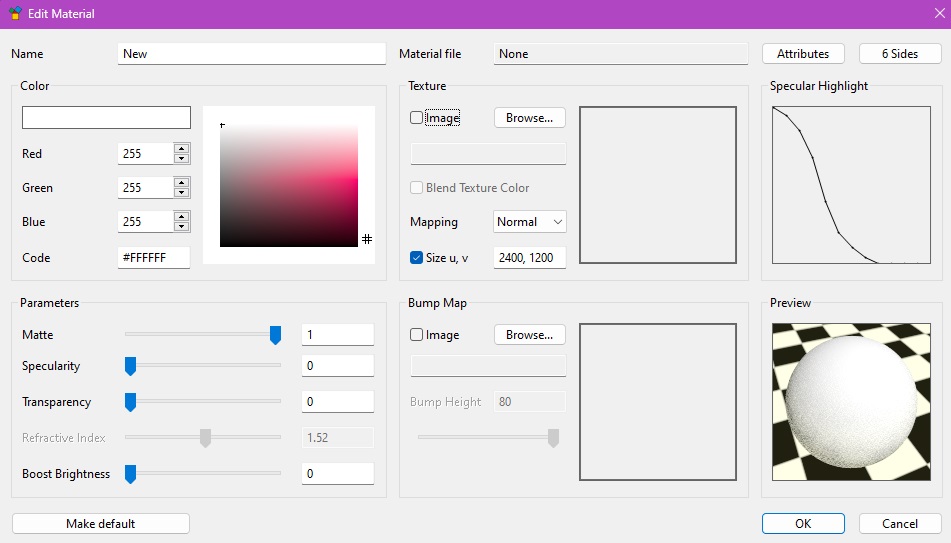Pick a color in the gradient picker

pos(289,186)
